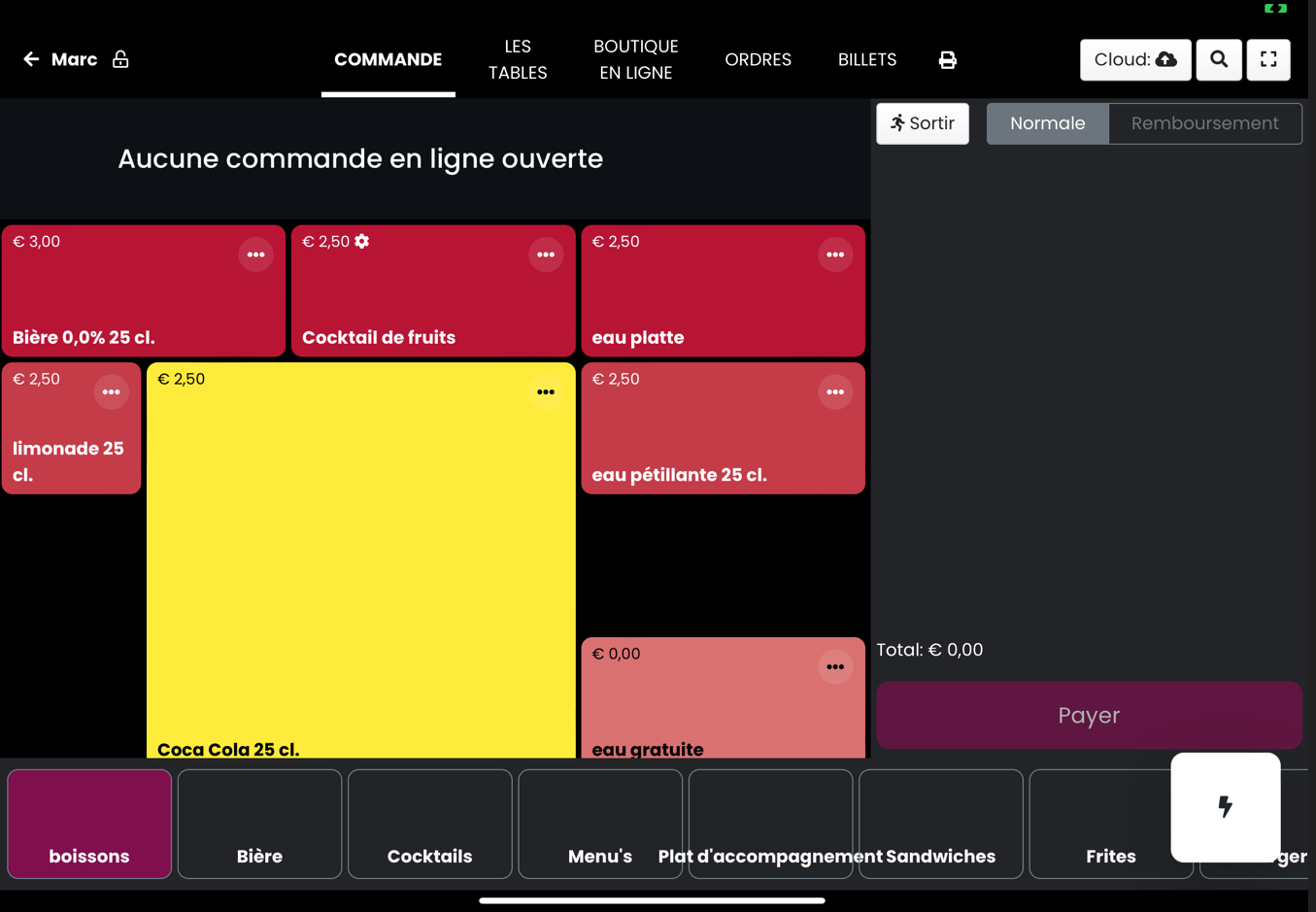1316x912 pixels.
Task: Click the Marc user name
Action: click(x=74, y=59)
